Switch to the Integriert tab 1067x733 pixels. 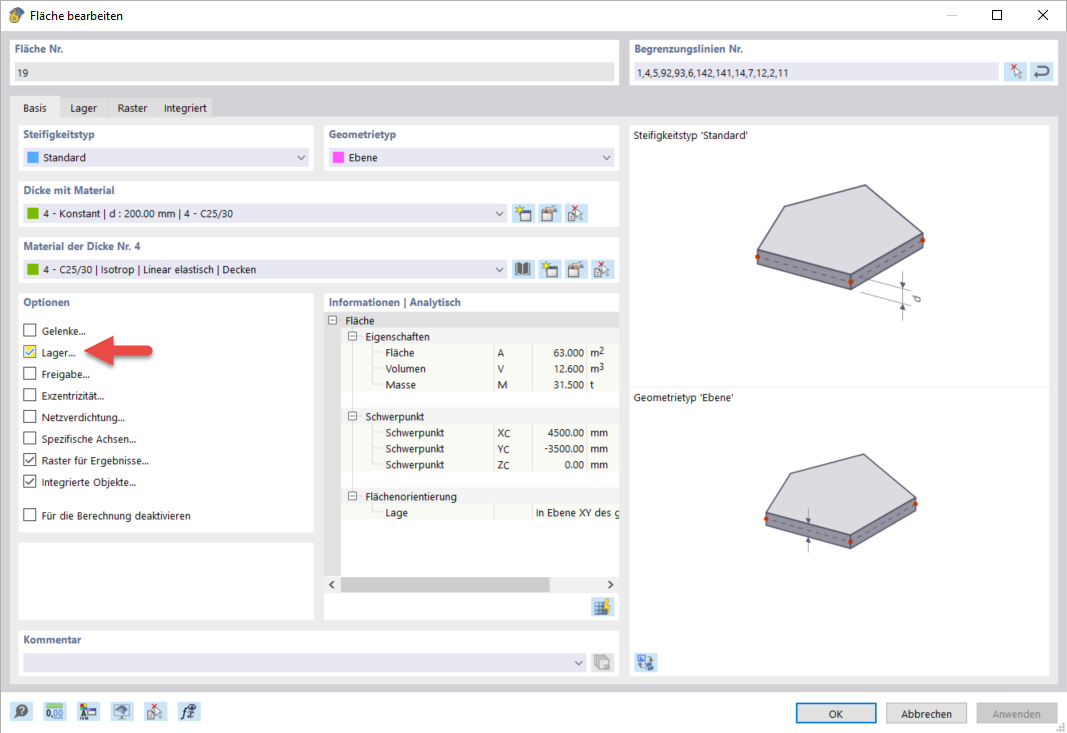coord(185,108)
